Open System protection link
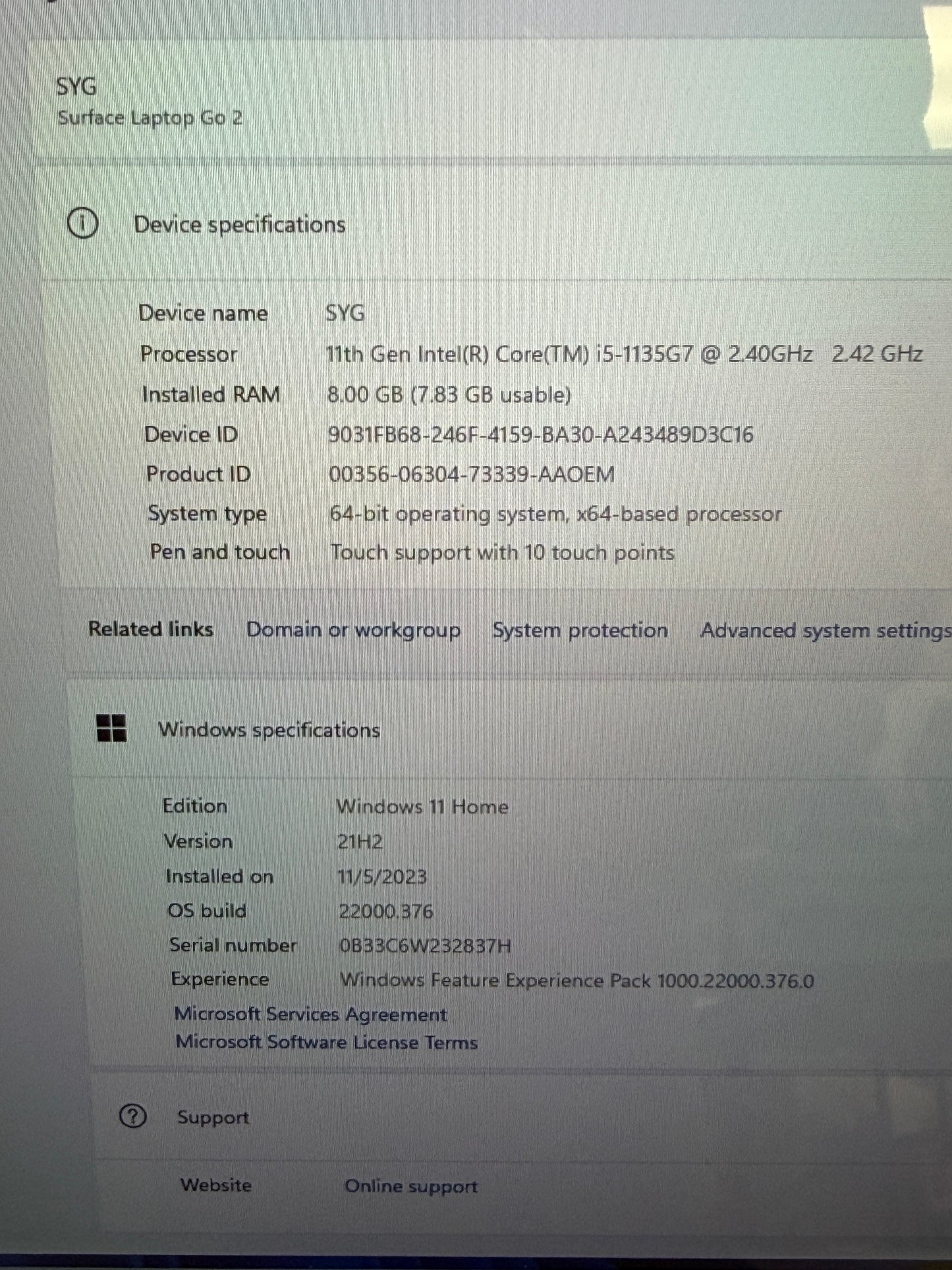The height and width of the screenshot is (1270, 952). [x=580, y=630]
